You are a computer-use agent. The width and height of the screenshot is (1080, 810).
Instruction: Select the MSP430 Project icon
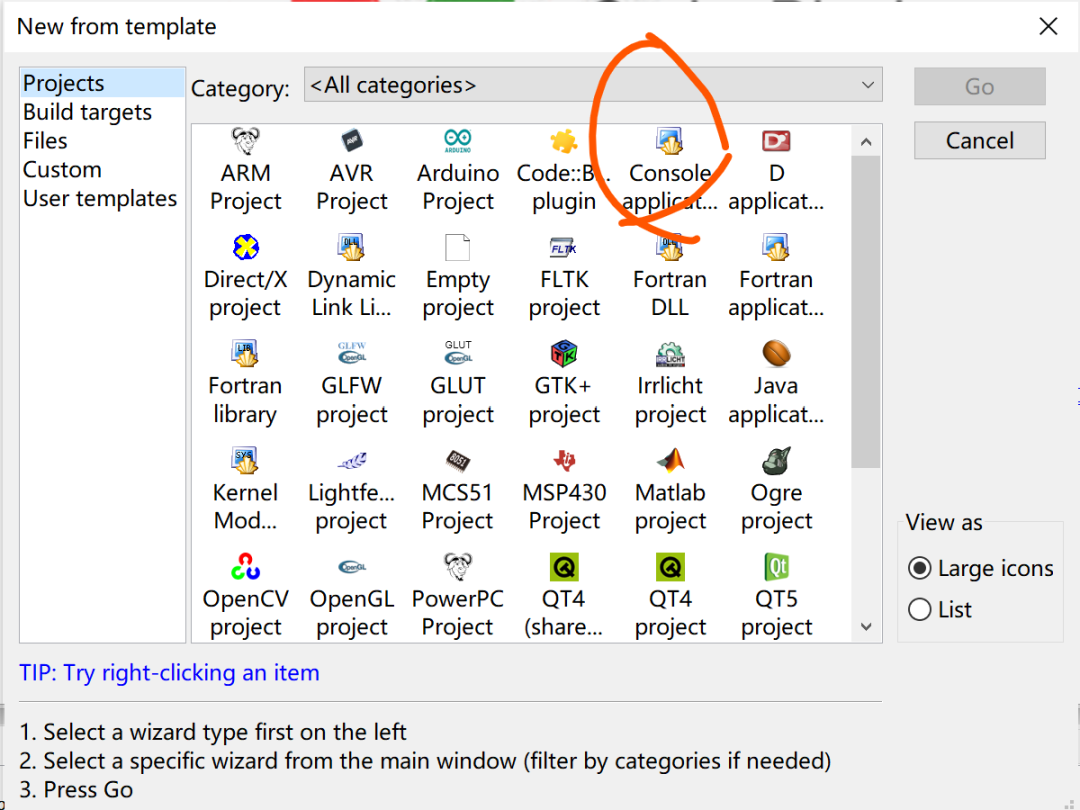coord(564,461)
